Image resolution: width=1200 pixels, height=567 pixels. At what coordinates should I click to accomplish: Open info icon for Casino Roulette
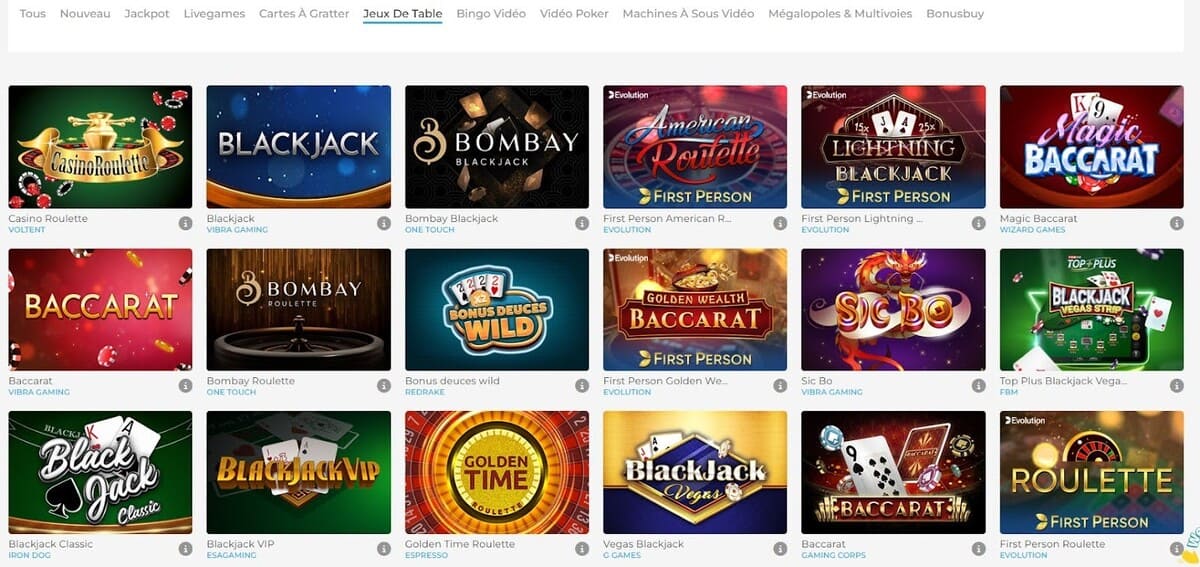(185, 223)
